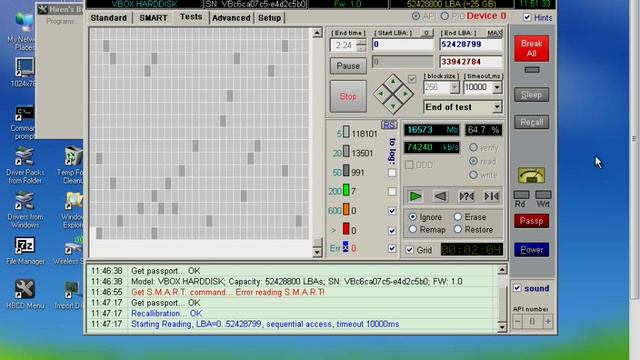Viewport: 640px width, 360px height.
Task: Choose the random access scan icon with question mark
Action: [x=466, y=196]
